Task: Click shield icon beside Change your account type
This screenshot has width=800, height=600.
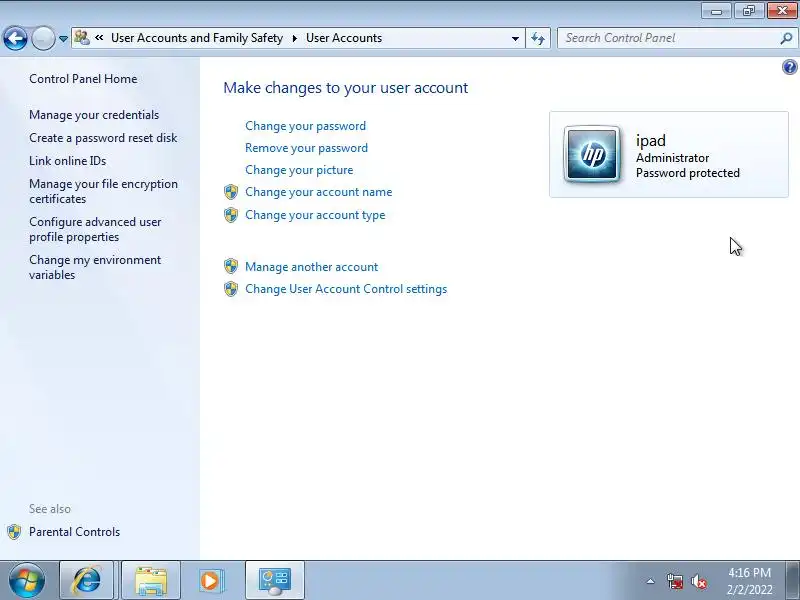Action: [x=231, y=215]
